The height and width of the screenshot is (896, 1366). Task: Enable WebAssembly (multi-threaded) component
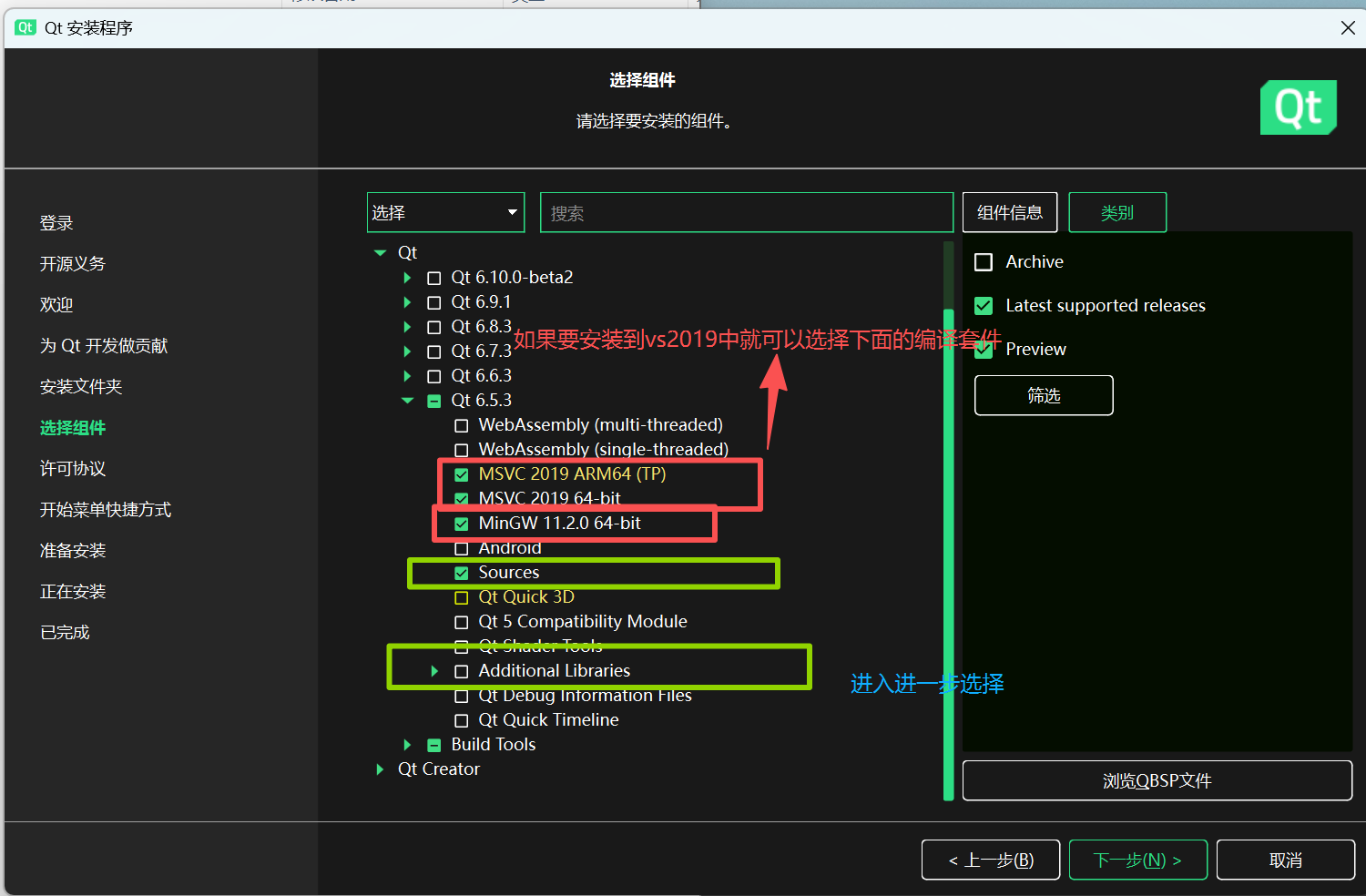click(462, 425)
